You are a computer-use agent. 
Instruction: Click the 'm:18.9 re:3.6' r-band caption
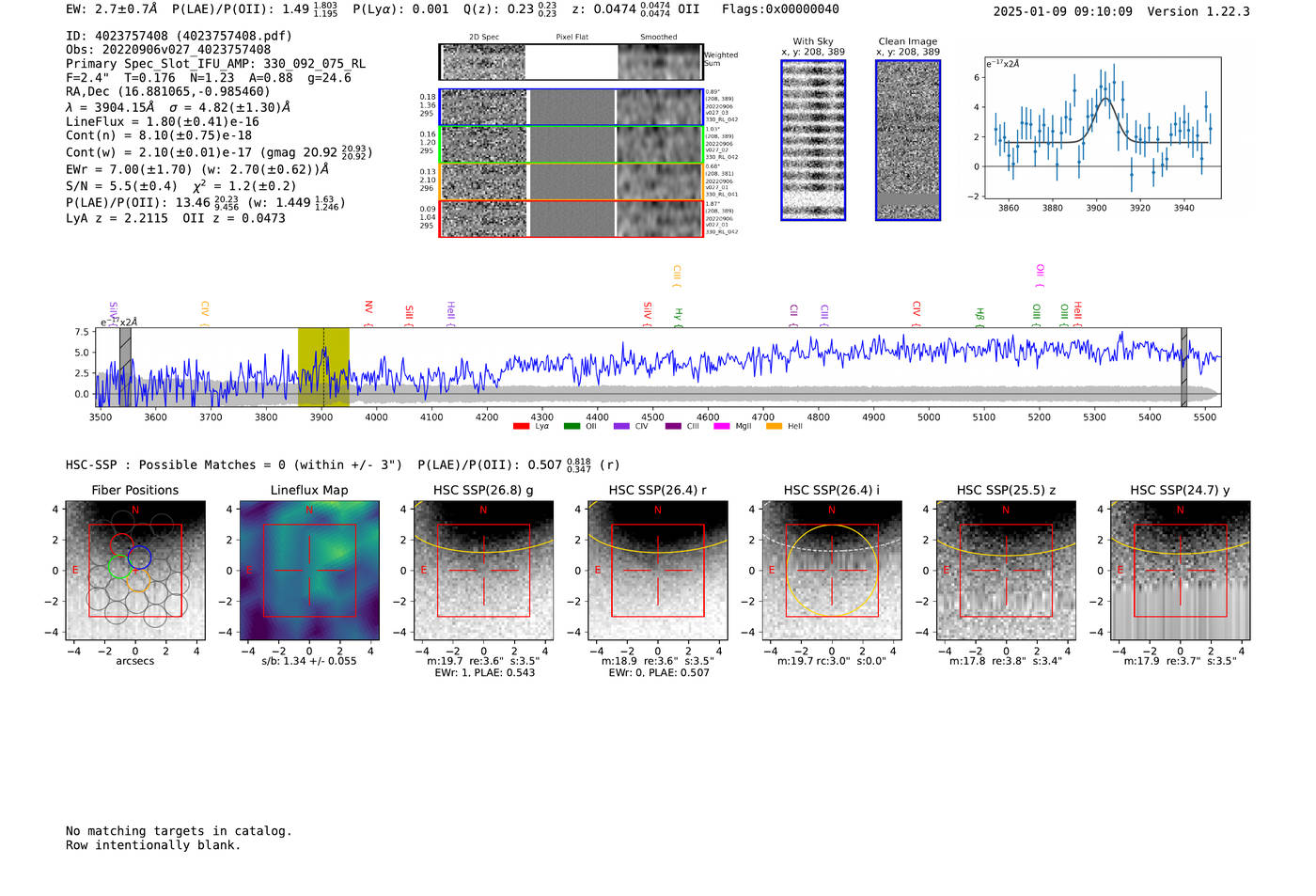click(x=658, y=661)
